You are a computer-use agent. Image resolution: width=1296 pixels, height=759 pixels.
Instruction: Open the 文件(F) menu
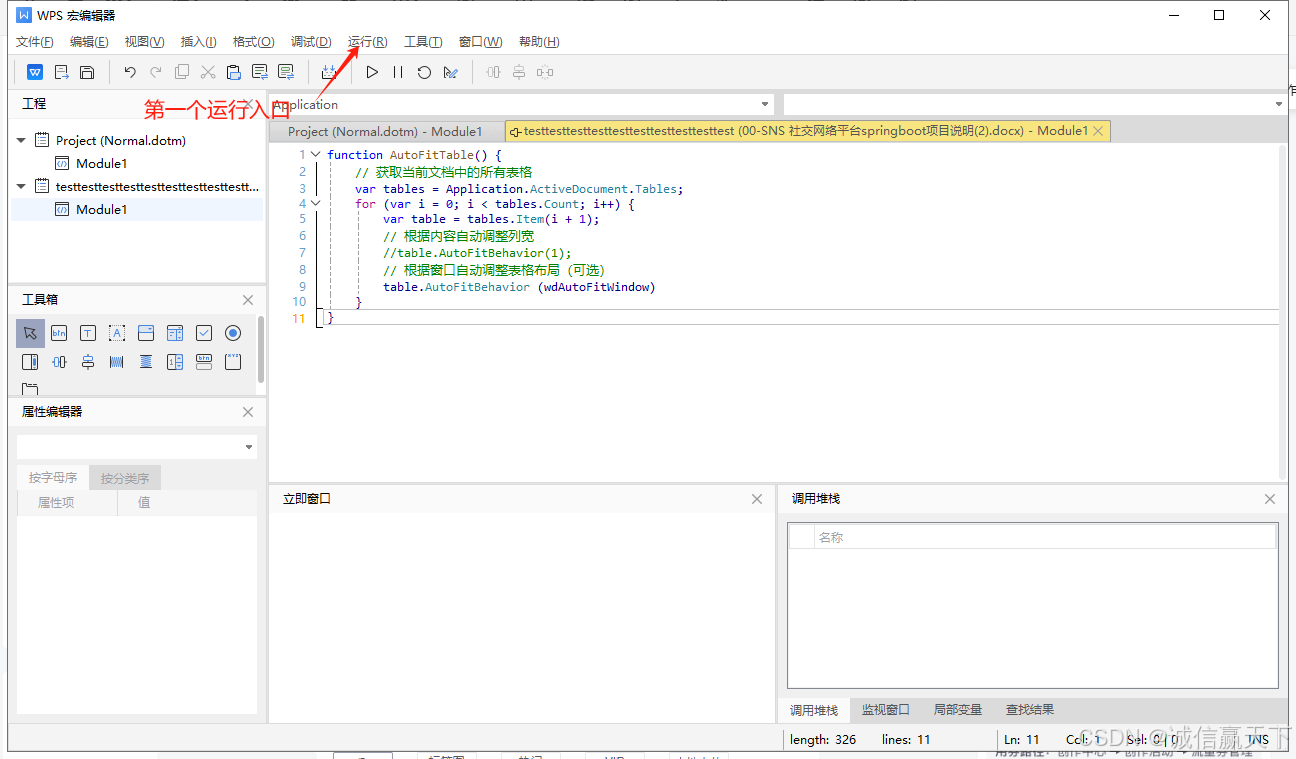point(35,41)
